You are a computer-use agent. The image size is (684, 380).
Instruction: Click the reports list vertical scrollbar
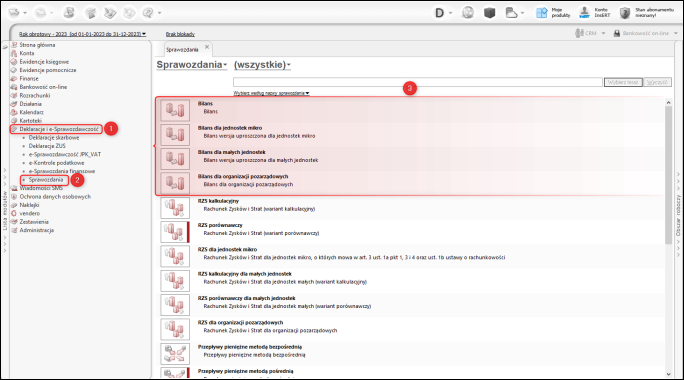click(x=668, y=175)
